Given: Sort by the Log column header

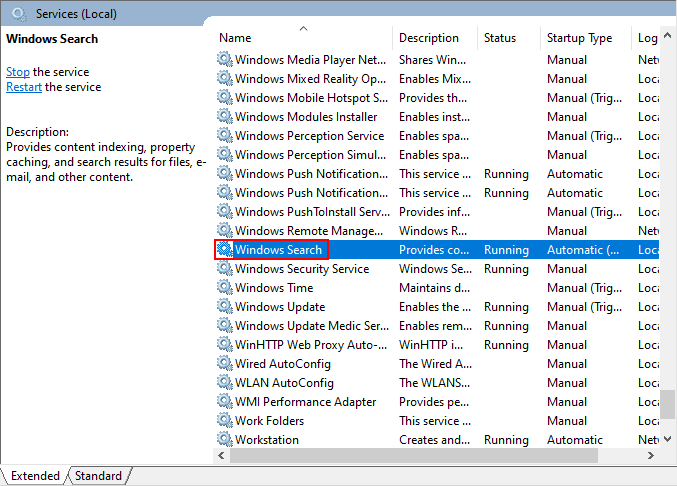Looking at the screenshot, I should pyautogui.click(x=646, y=38).
